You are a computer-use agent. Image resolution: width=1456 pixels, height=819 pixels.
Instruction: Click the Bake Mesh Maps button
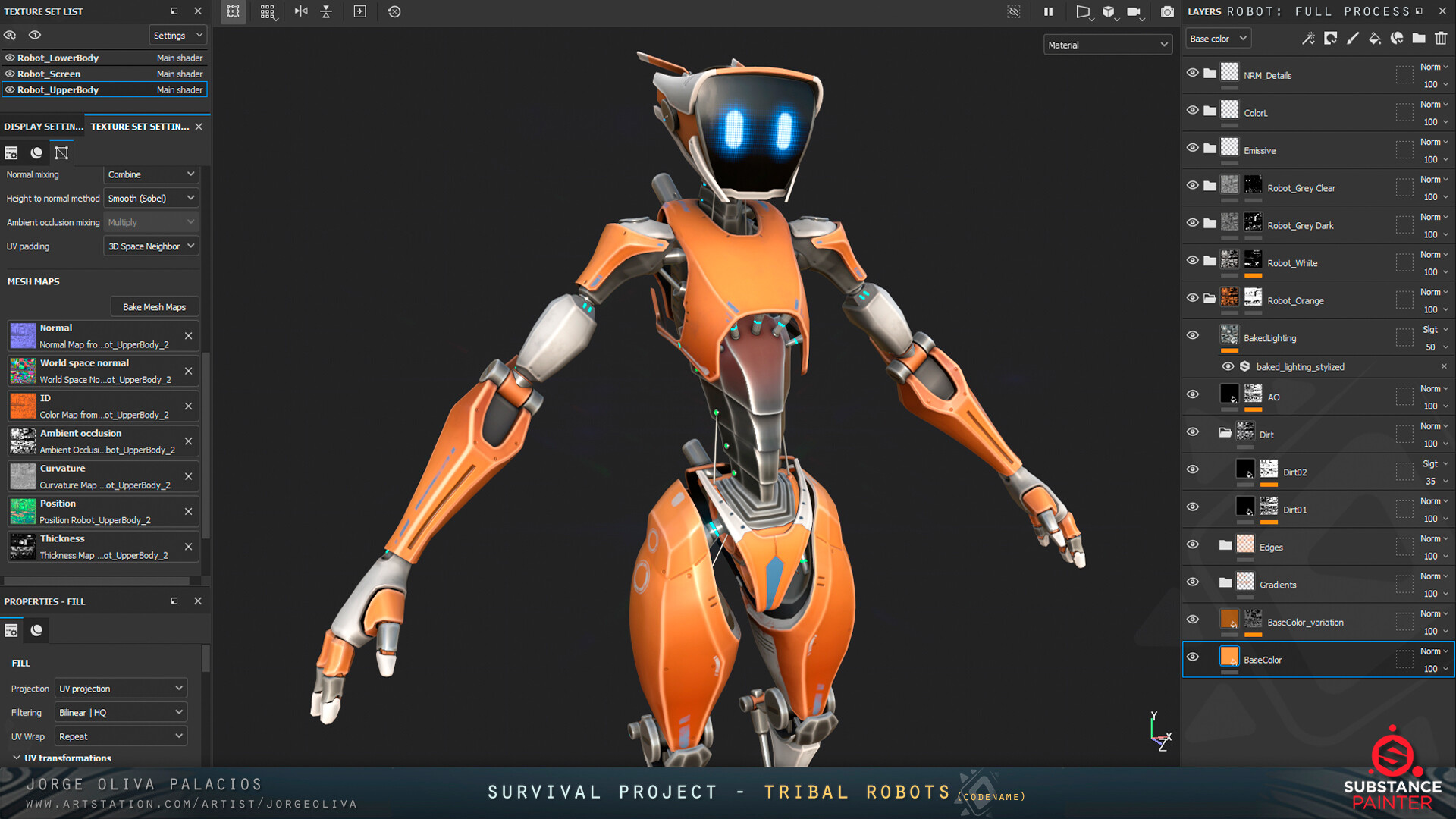(154, 306)
